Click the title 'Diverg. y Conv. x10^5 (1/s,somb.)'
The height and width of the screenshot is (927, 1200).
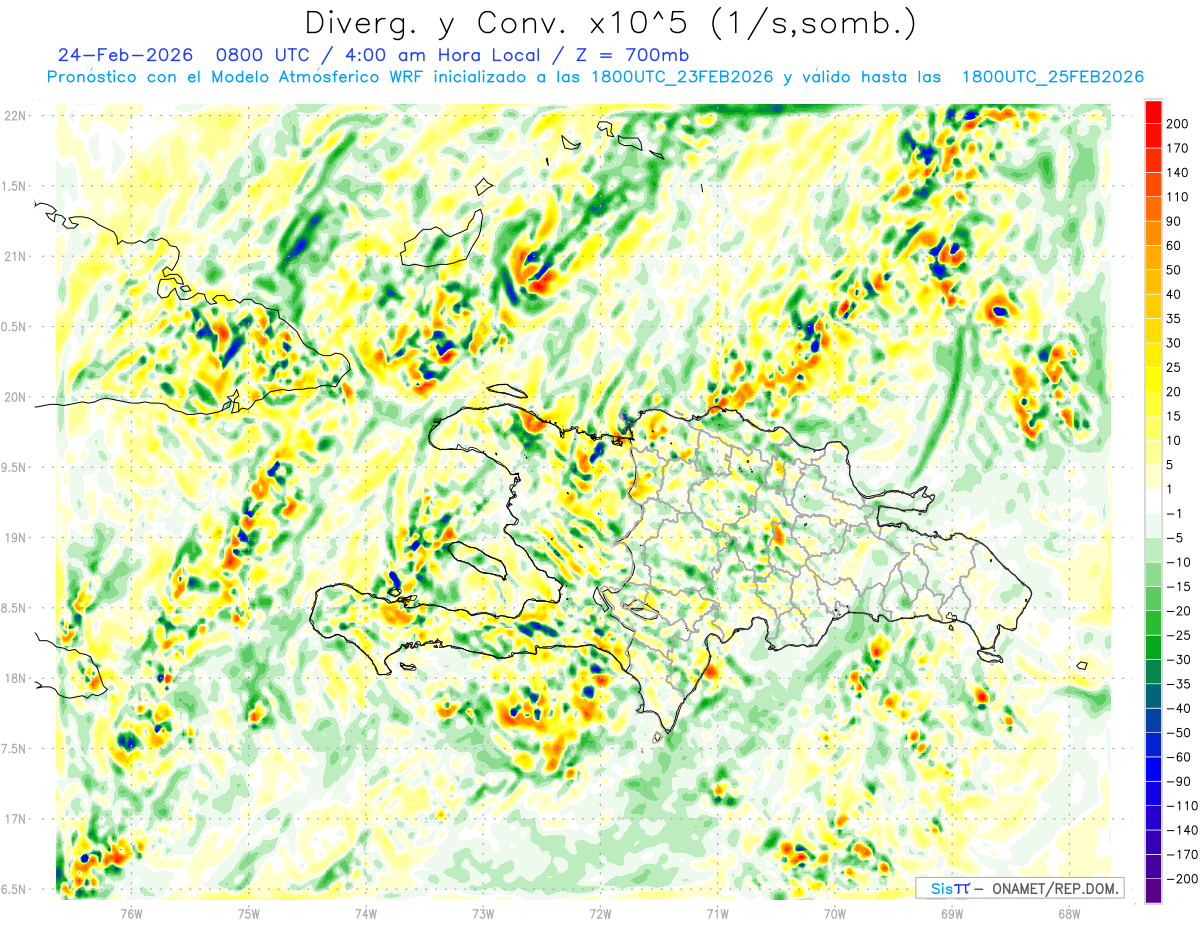coord(611,23)
